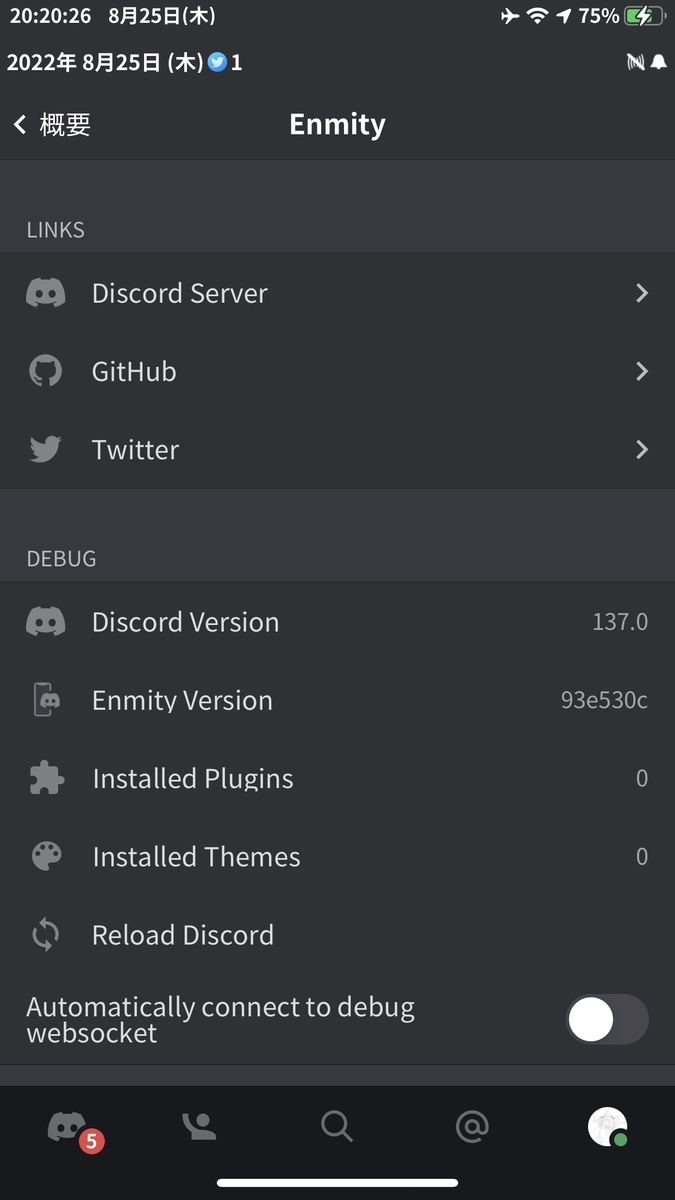Viewport: 675px width, 1200px height.
Task: Click the GitHub icon next to GitHub link
Action: point(45,371)
